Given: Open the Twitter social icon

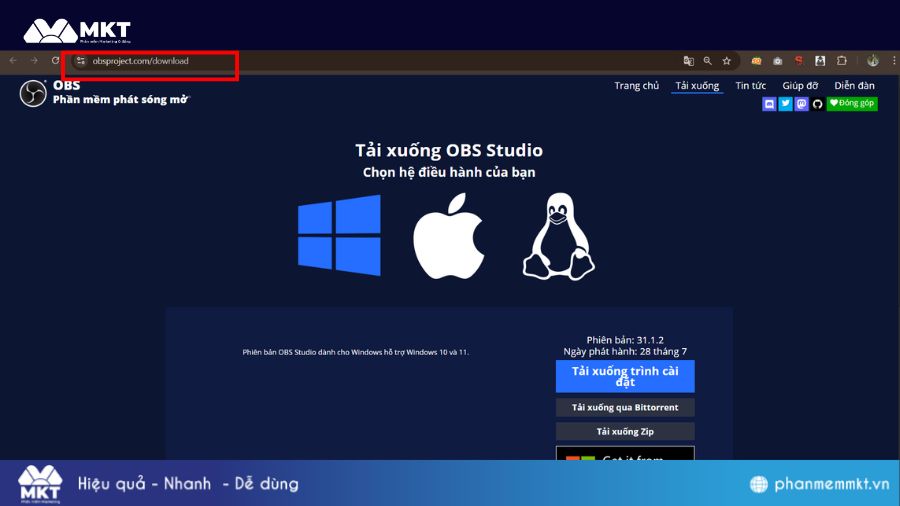Looking at the screenshot, I should point(785,104).
